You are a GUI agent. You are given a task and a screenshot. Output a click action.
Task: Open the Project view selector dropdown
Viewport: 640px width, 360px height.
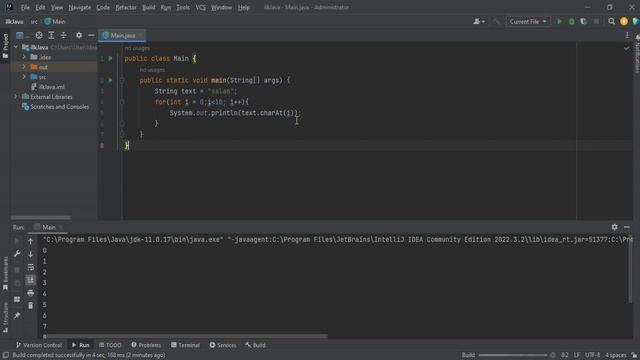click(x=22, y=36)
